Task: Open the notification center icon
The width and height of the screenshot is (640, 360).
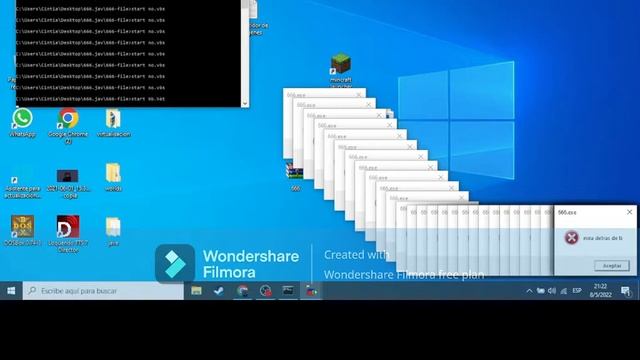Action: click(625, 291)
